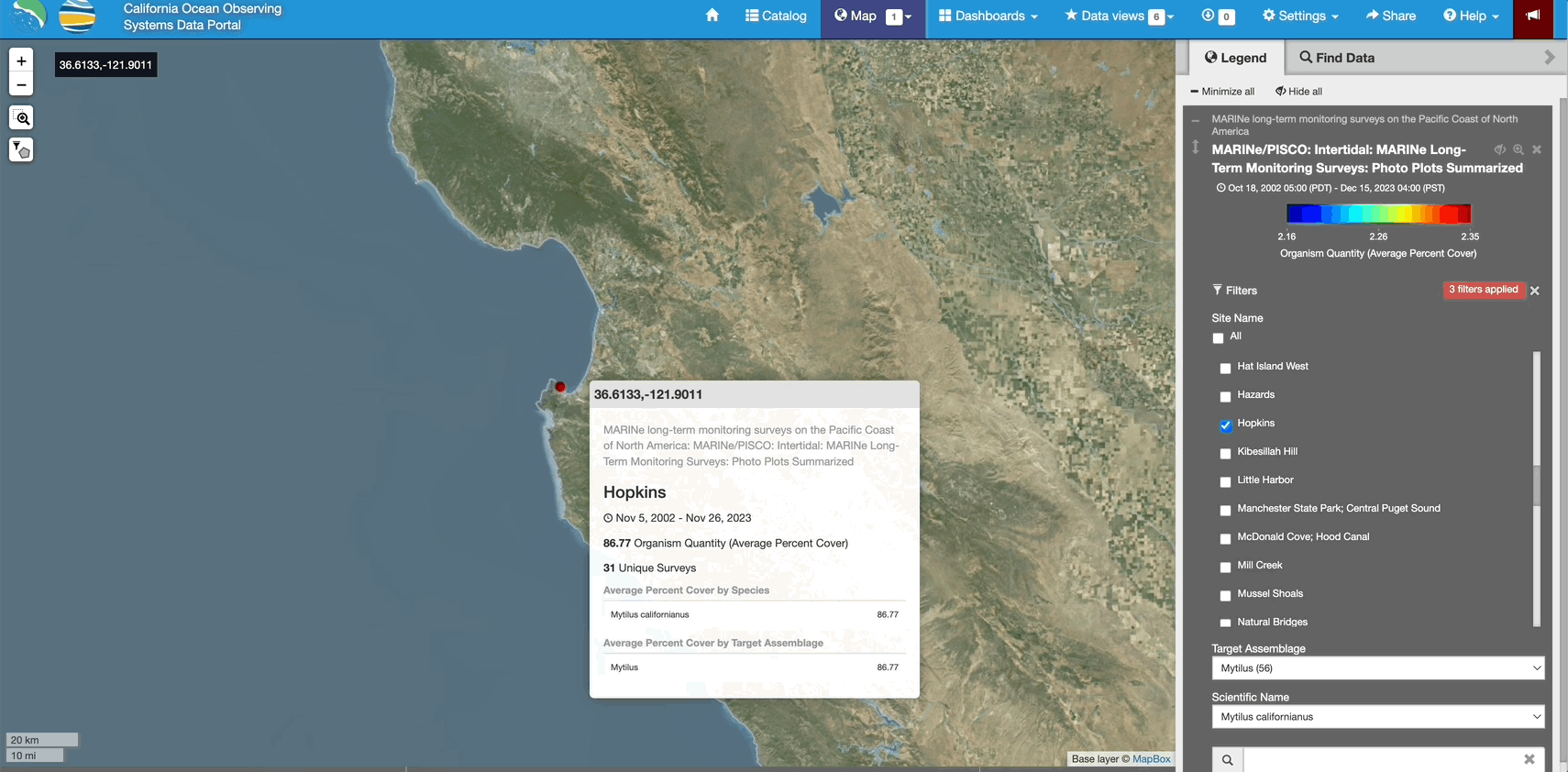
Task: Check Manchester State Park site
Action: 1225,510
